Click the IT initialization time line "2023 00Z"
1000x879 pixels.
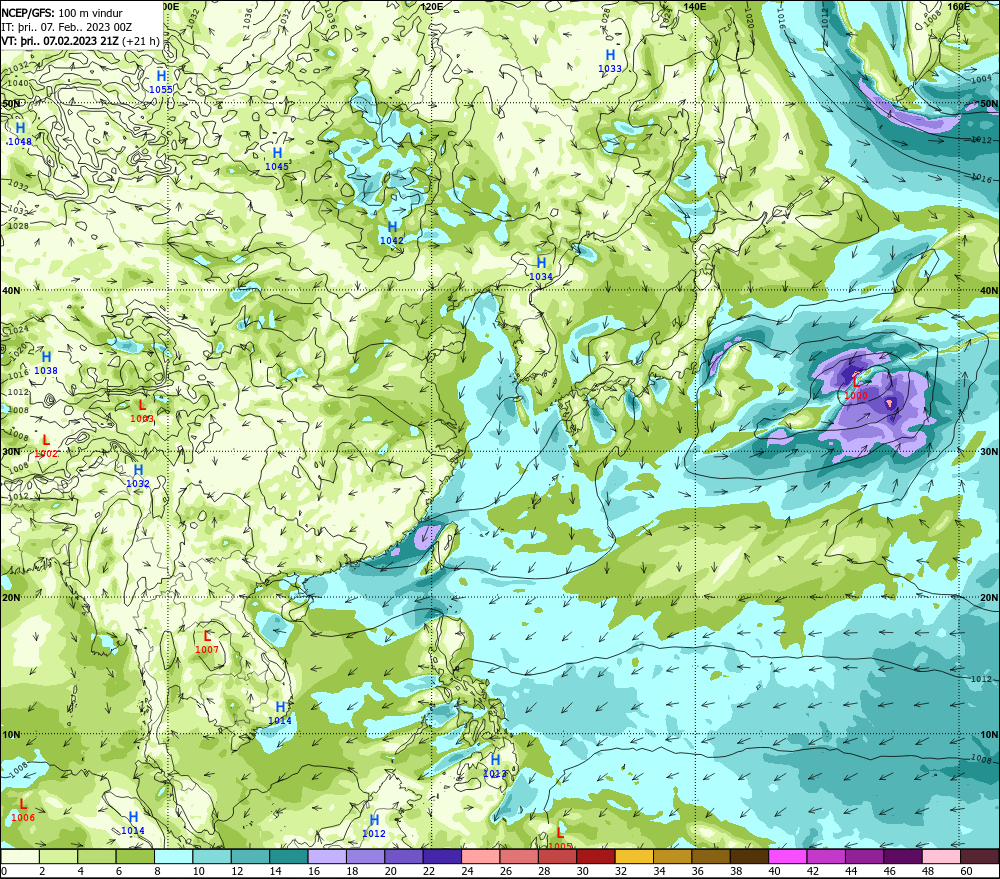(110, 27)
